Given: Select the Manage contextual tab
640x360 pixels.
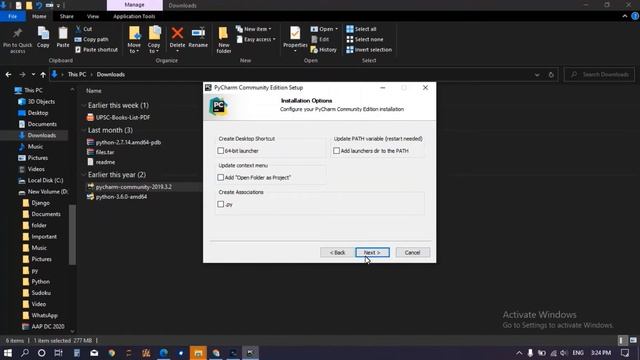Looking at the screenshot, I should (134, 5).
